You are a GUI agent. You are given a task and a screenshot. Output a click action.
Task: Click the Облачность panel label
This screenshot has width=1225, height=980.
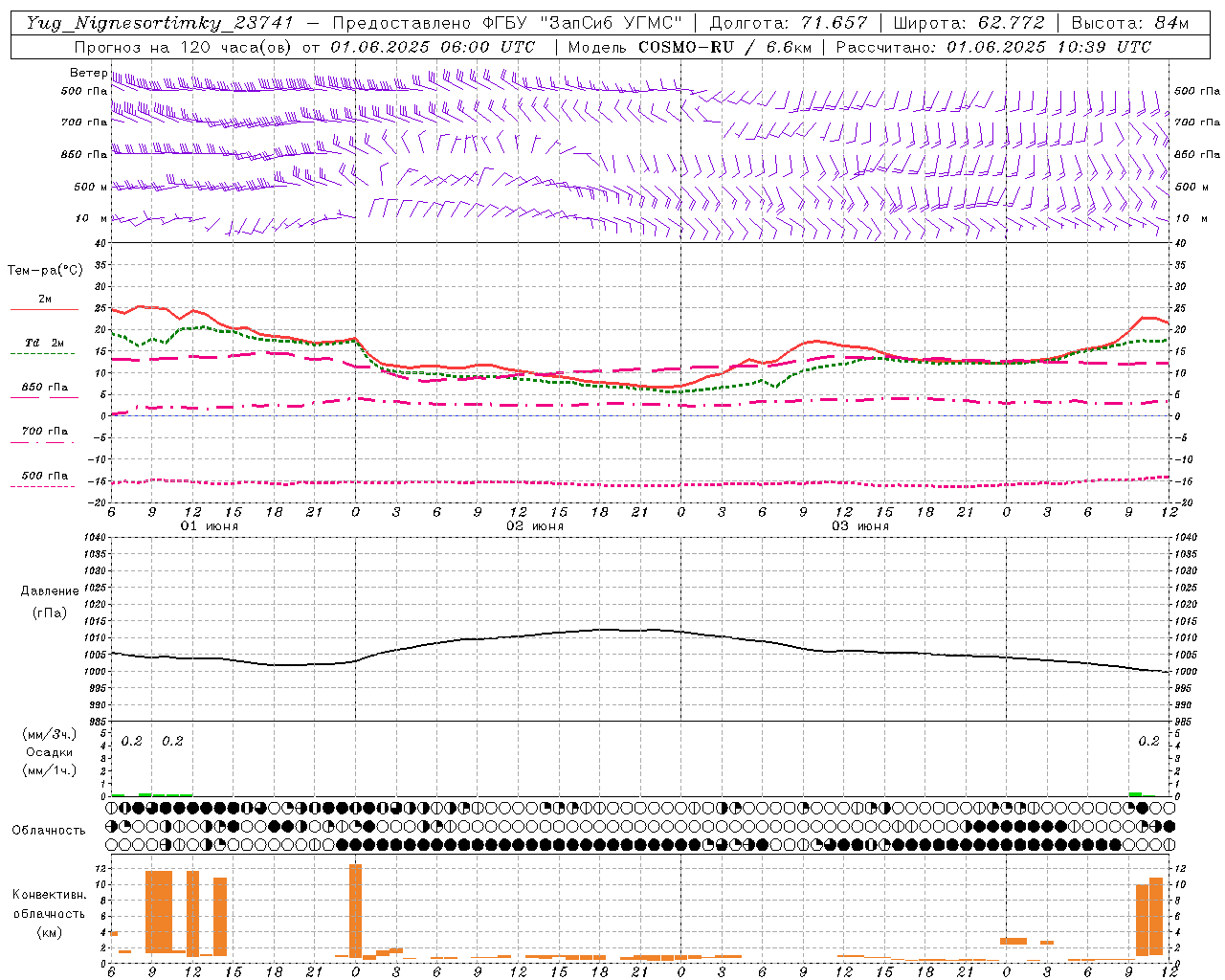tap(49, 831)
